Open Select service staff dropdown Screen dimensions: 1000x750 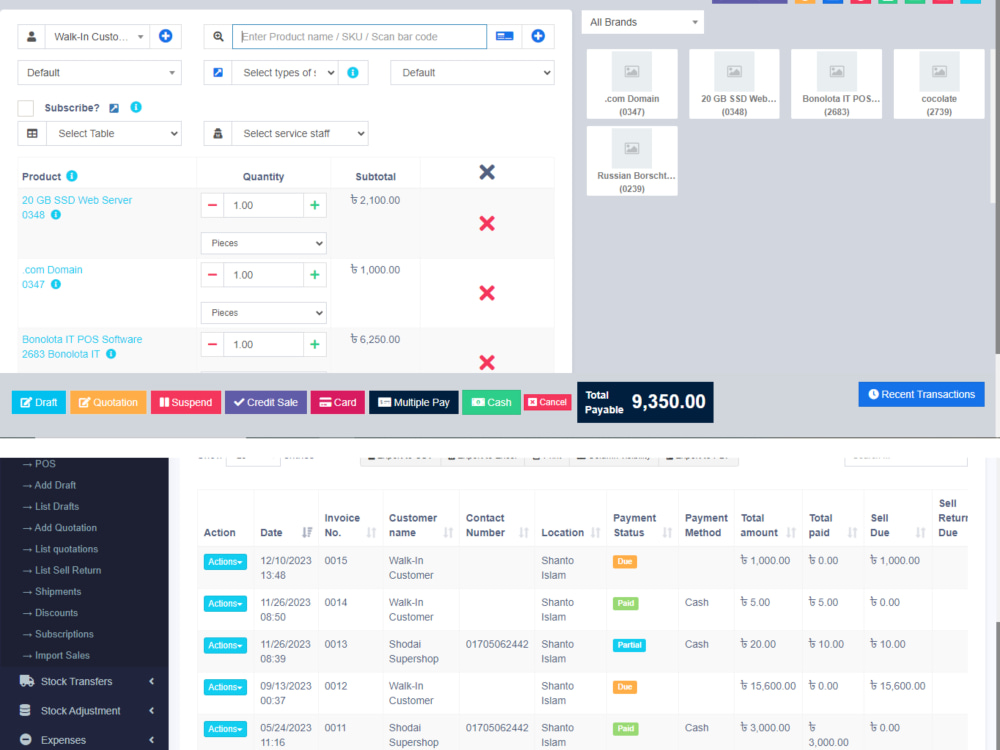(300, 133)
